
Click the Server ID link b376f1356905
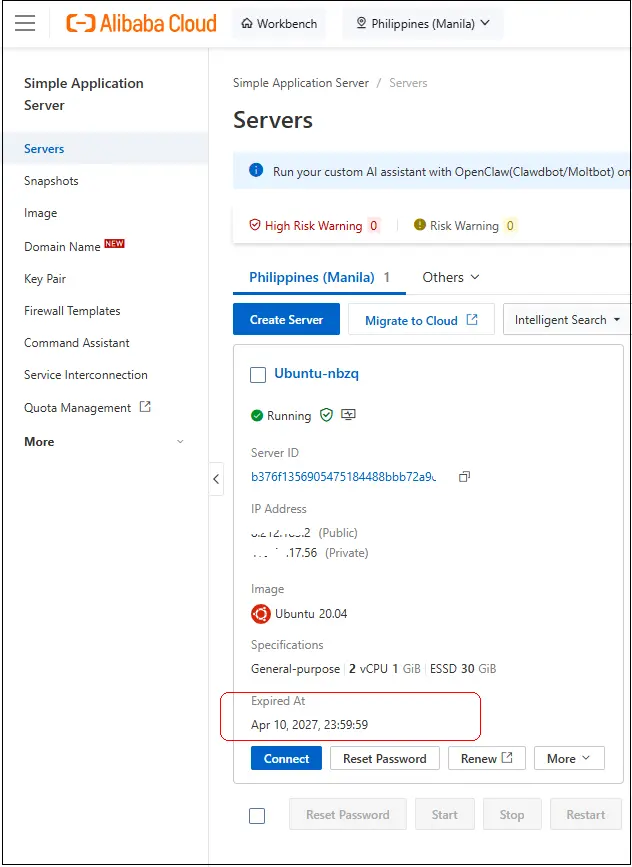[x=343, y=477]
